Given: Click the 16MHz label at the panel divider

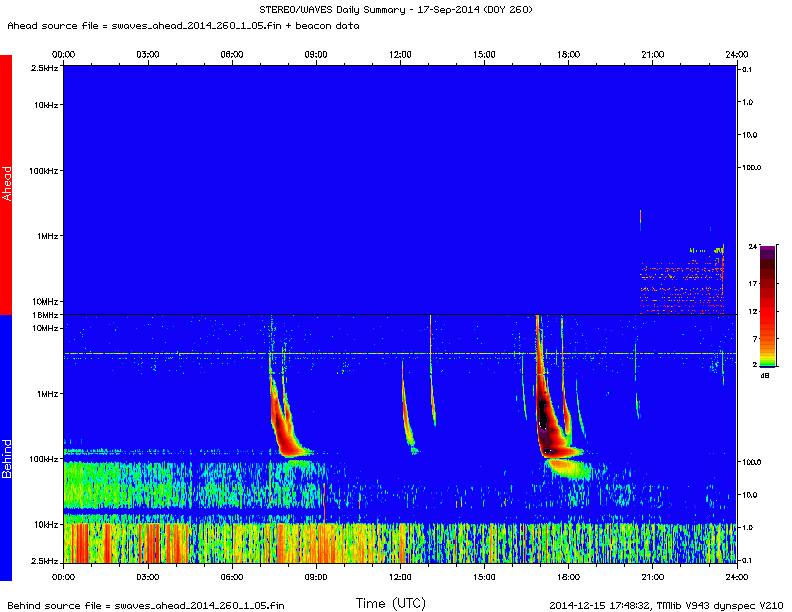Looking at the screenshot, I should pos(45,315).
